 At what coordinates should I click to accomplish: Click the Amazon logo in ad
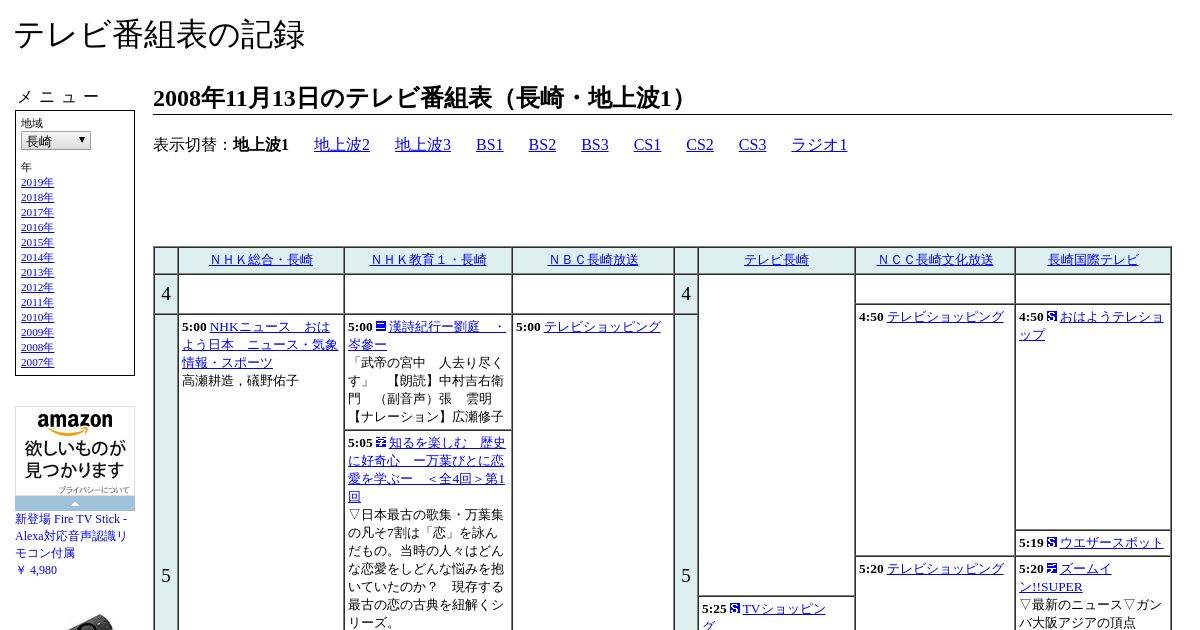click(x=75, y=424)
